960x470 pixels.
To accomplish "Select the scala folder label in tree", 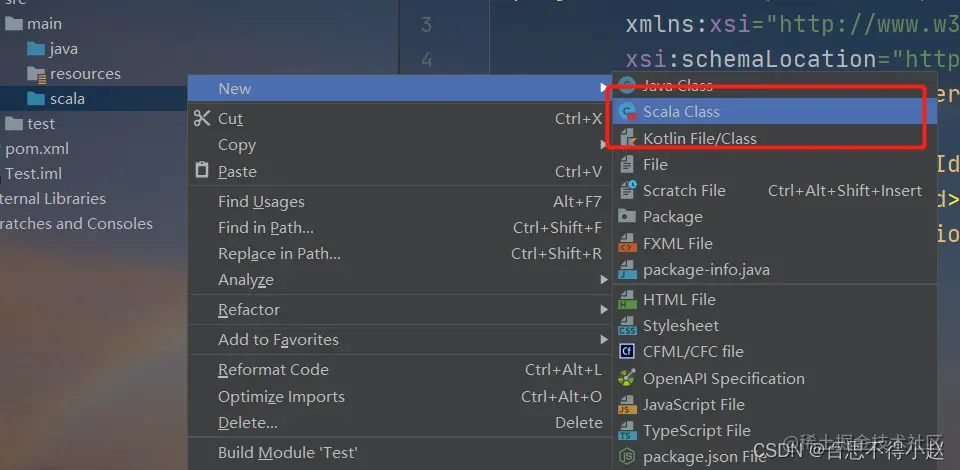I will (x=67, y=99).
